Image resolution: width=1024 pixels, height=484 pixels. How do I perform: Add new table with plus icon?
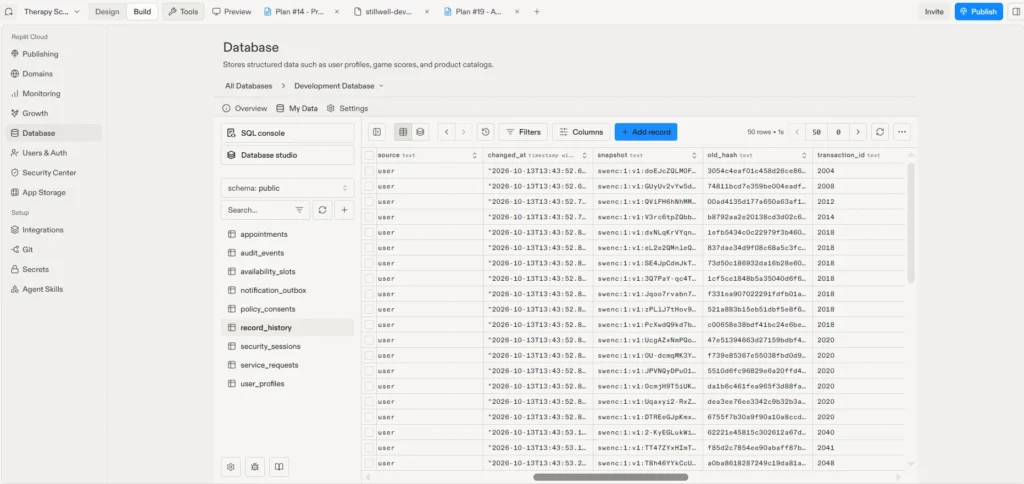click(344, 210)
